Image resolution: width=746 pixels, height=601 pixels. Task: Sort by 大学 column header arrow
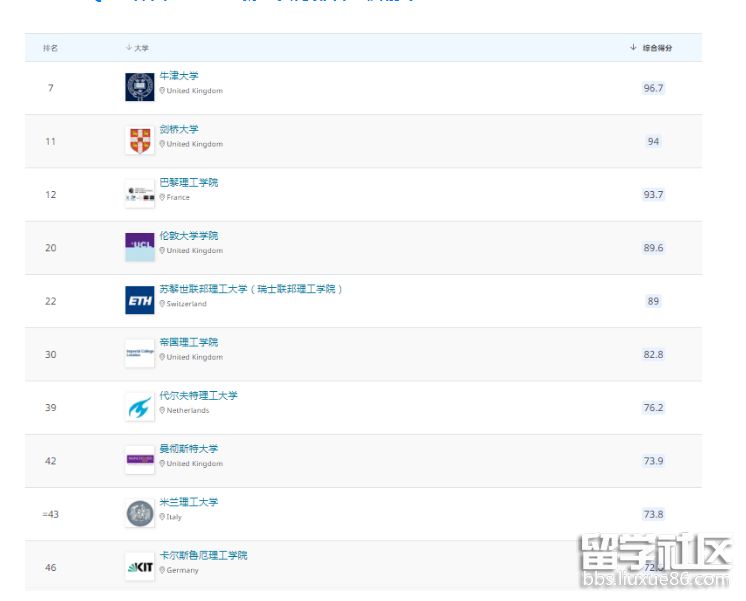[x=129, y=47]
